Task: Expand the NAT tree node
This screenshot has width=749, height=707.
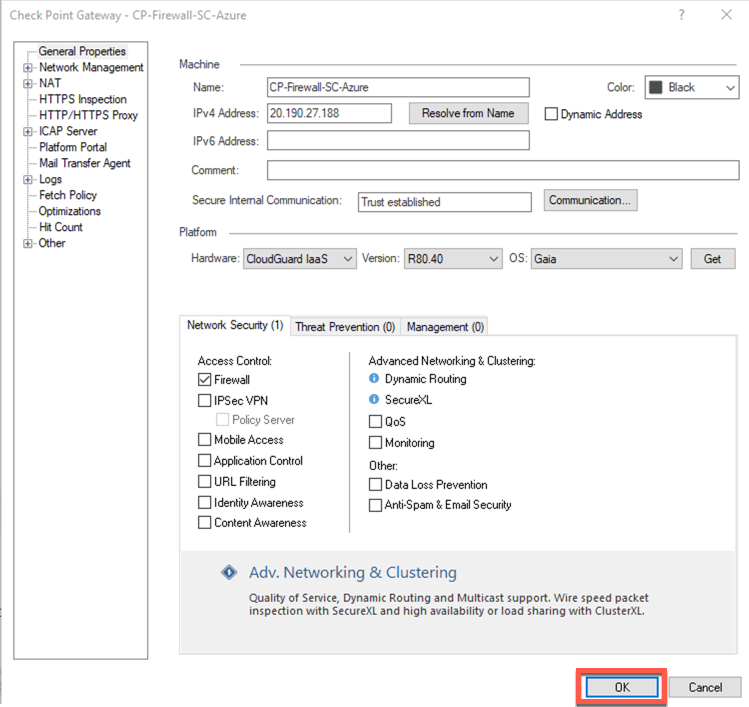Action: point(28,83)
